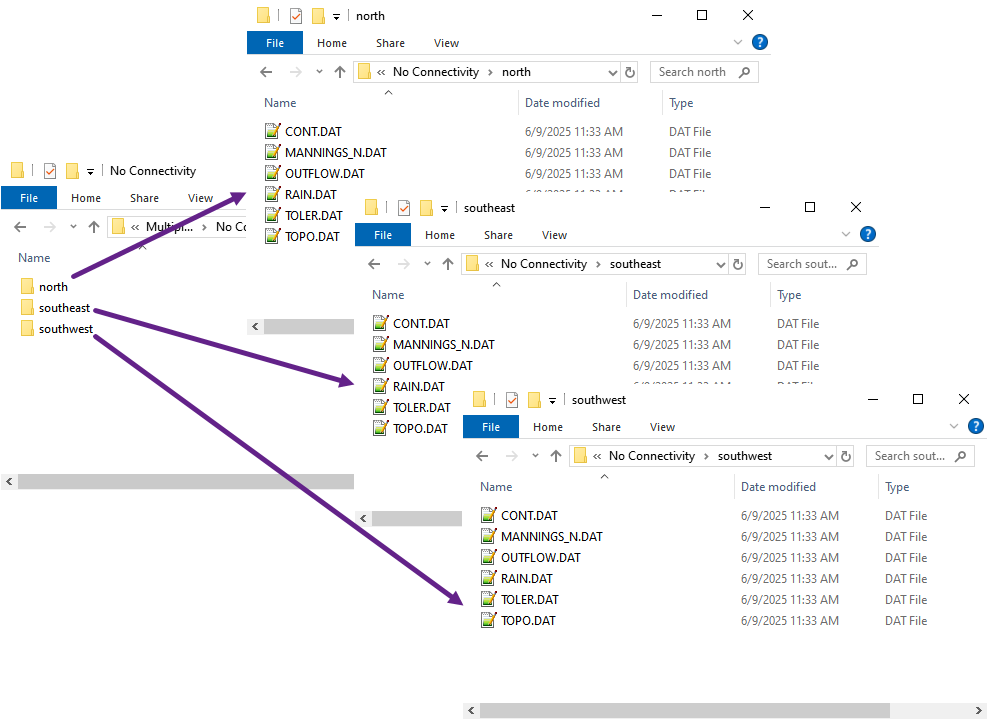This screenshot has height=720, width=988.
Task: Click the Properties quick-access icon in southwest title bar
Action: pyautogui.click(x=512, y=400)
